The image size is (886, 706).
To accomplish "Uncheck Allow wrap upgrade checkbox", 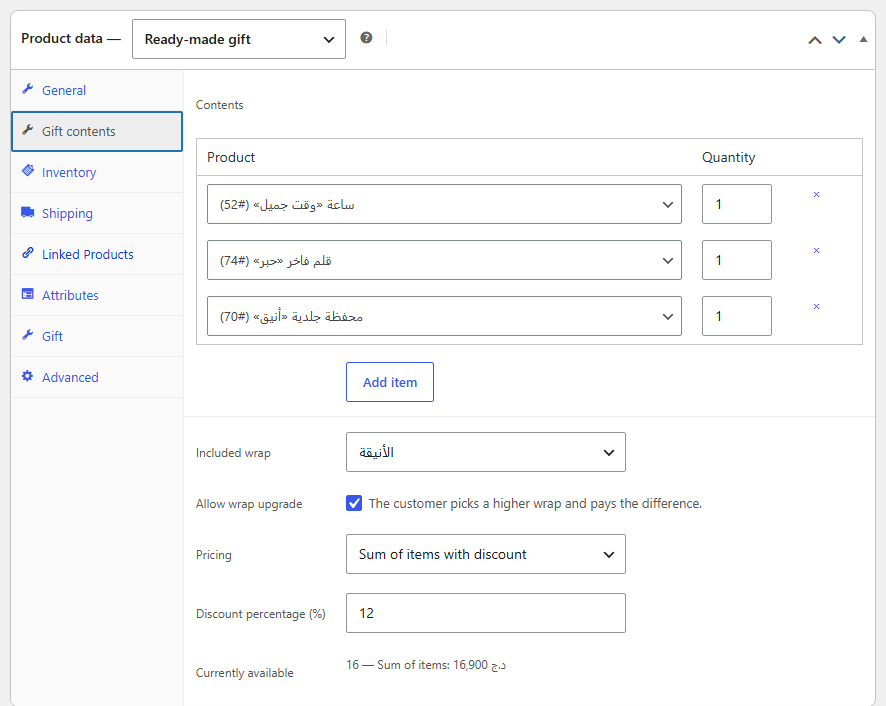I will tap(354, 503).
